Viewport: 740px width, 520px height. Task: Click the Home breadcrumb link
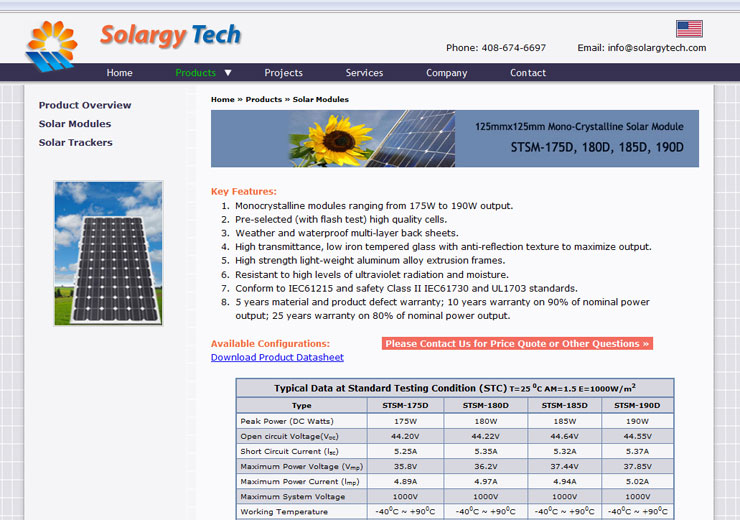(x=223, y=100)
